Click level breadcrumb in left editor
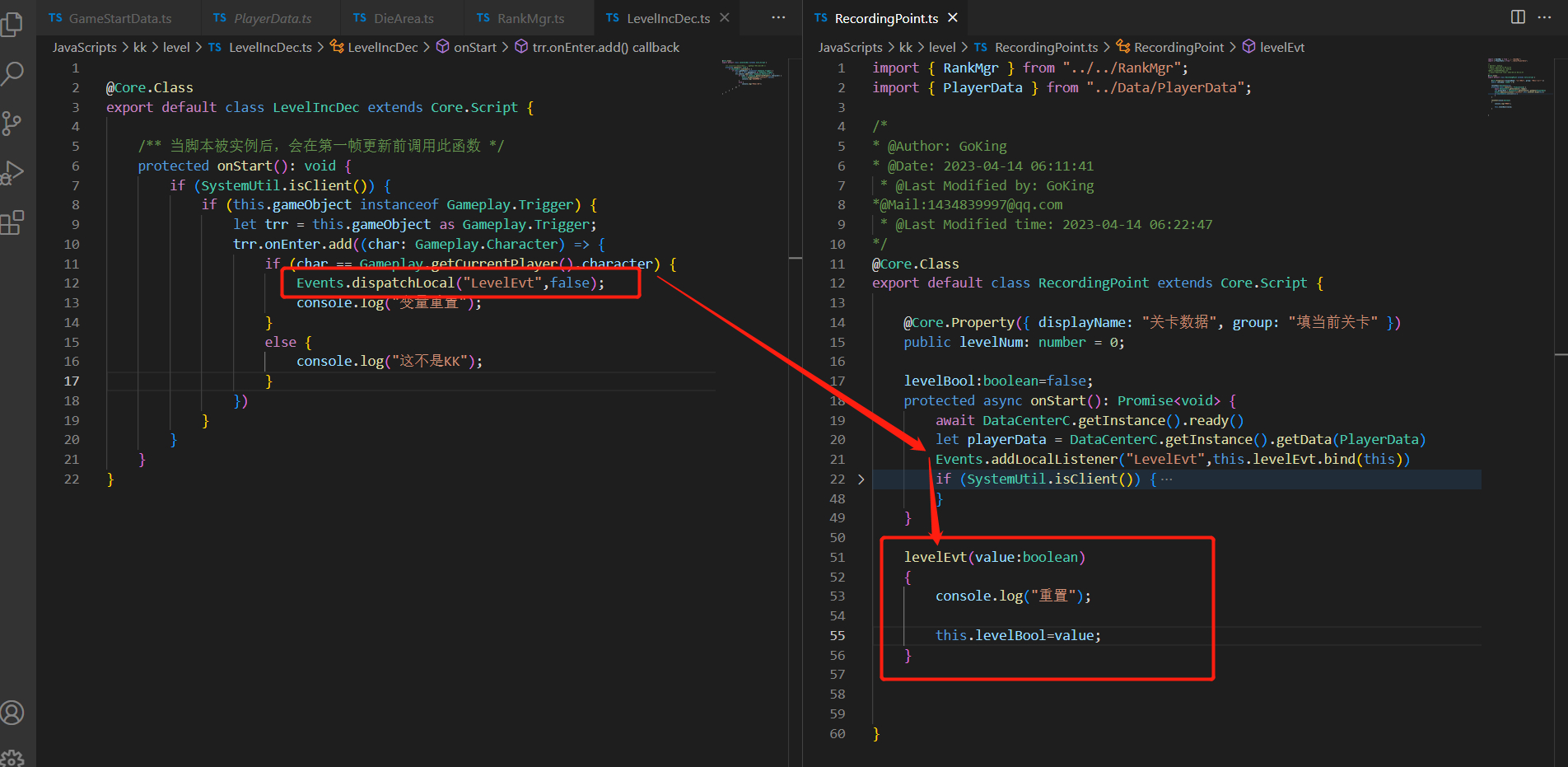Viewport: 1568px width, 767px height. [x=176, y=48]
